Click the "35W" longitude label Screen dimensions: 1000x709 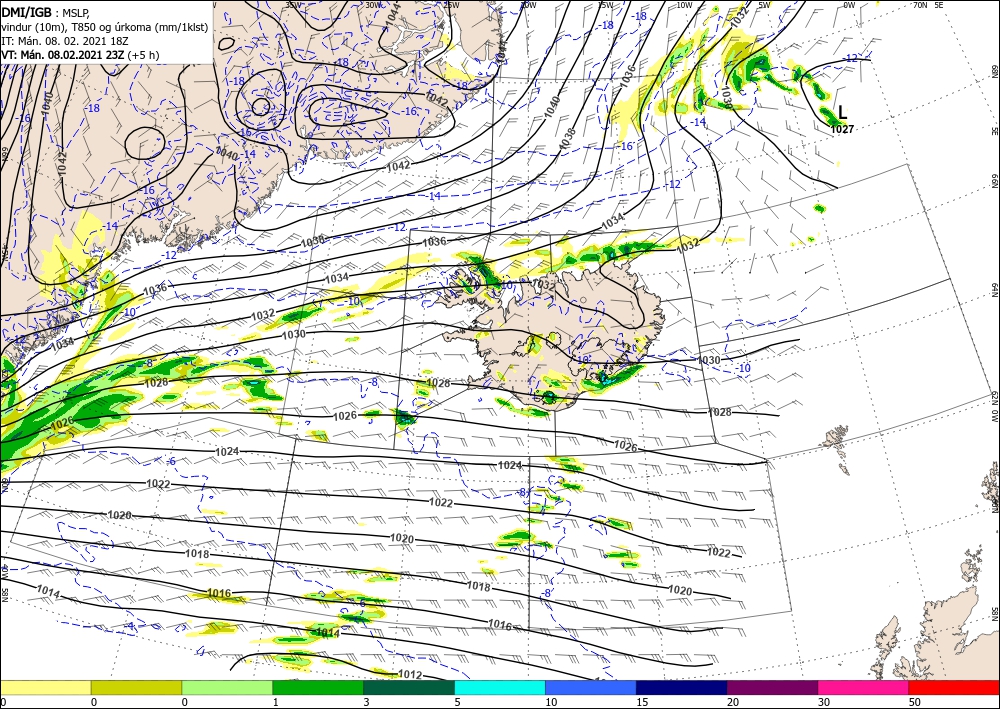point(293,5)
